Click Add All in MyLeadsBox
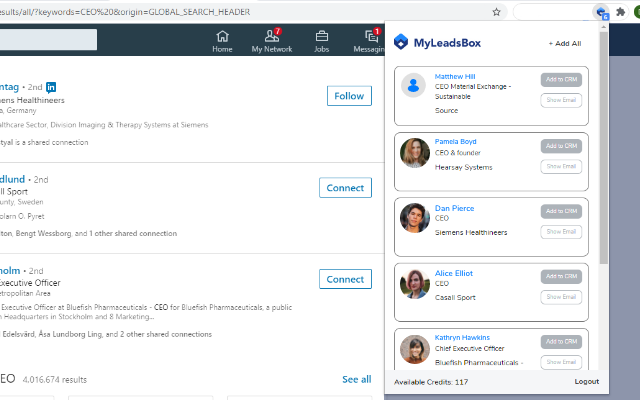Viewport: 640px width, 400px height. point(565,43)
